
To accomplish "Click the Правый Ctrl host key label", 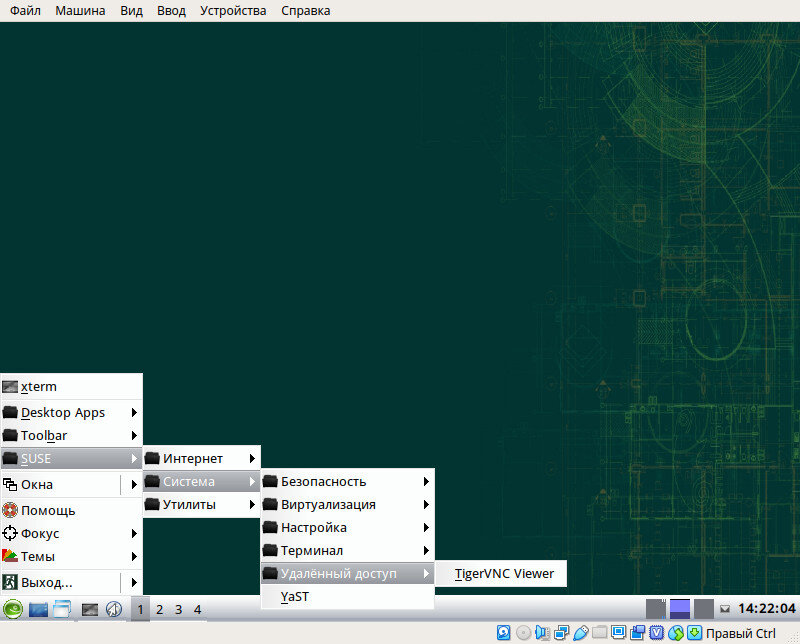I will pos(740,633).
